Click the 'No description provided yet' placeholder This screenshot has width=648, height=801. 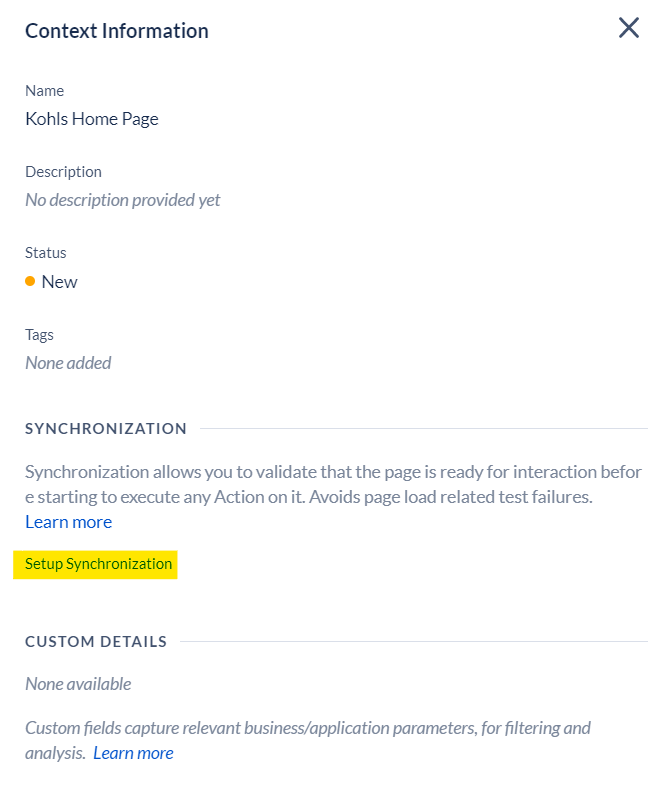click(123, 200)
